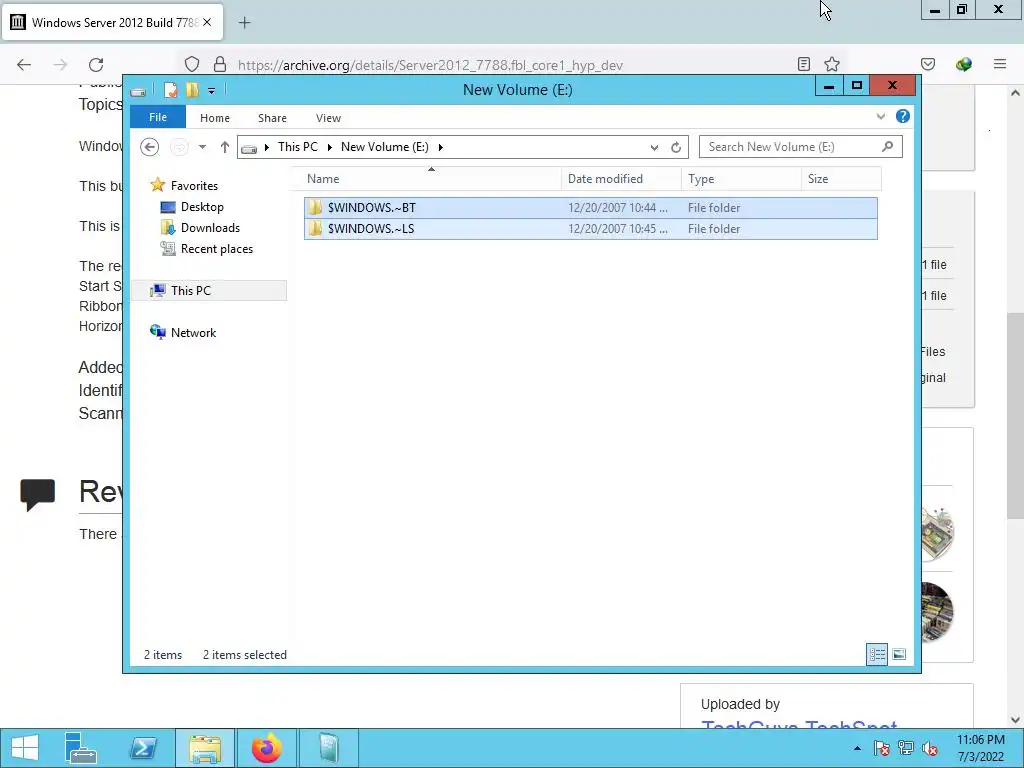This screenshot has width=1024, height=768.
Task: Open Downloads in the navigation pane
Action: pos(210,228)
